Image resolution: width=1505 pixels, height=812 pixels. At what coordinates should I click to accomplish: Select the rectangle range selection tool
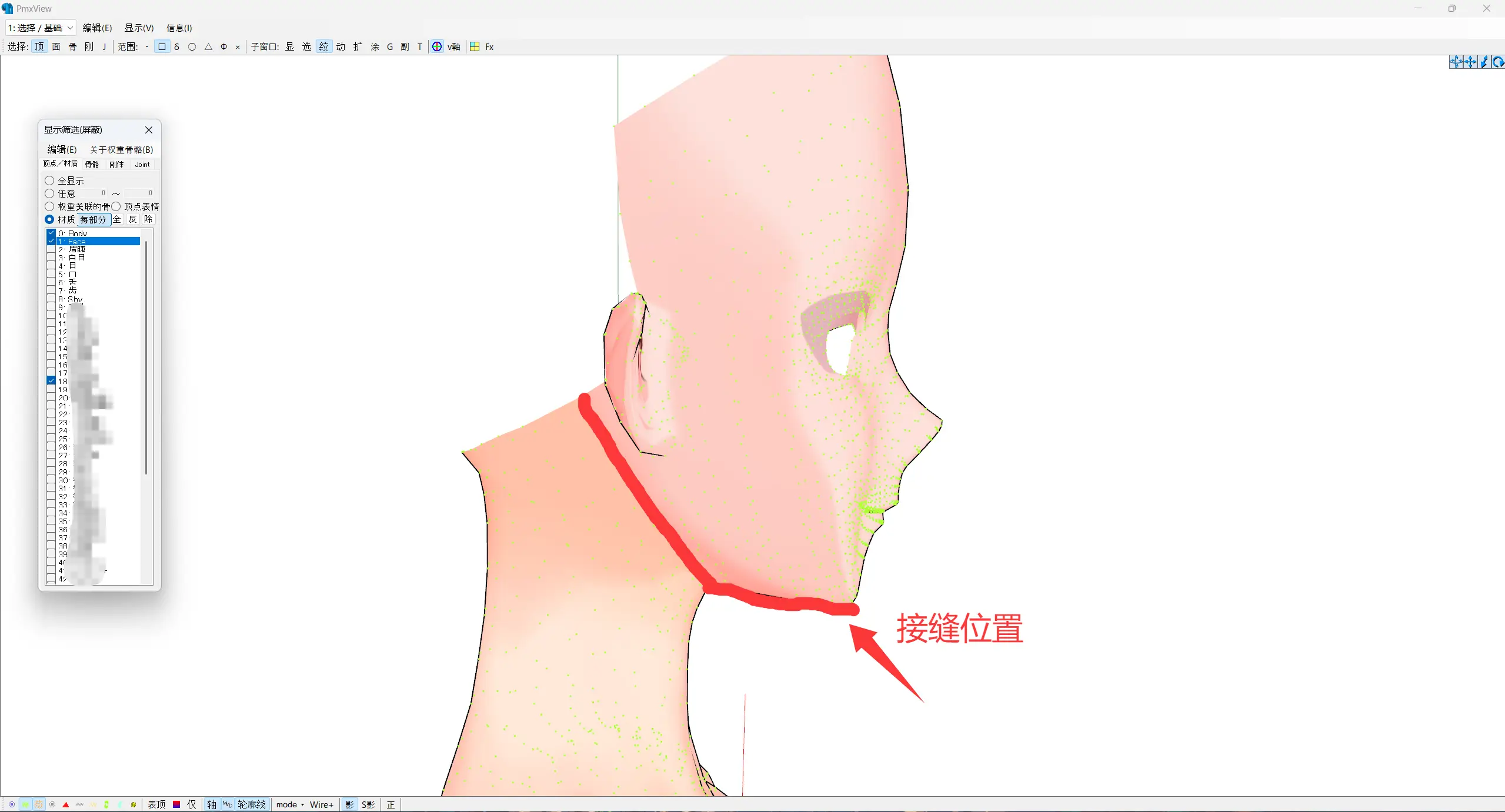pos(162,47)
